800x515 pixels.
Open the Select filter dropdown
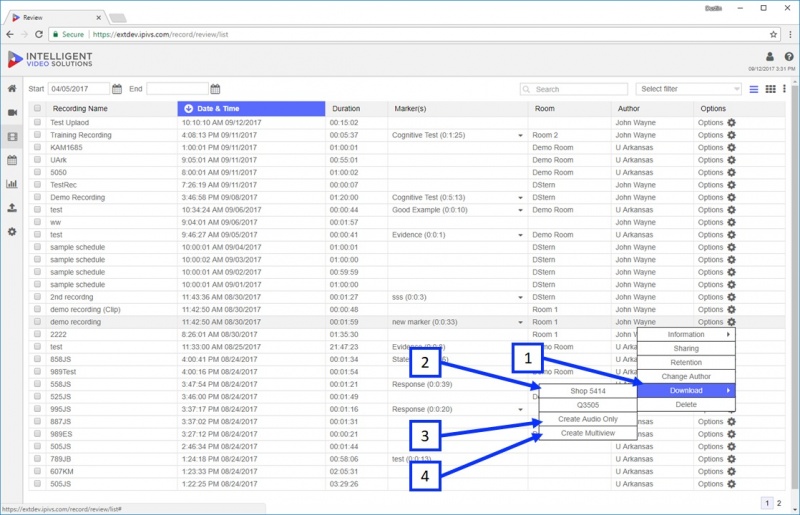(688, 89)
